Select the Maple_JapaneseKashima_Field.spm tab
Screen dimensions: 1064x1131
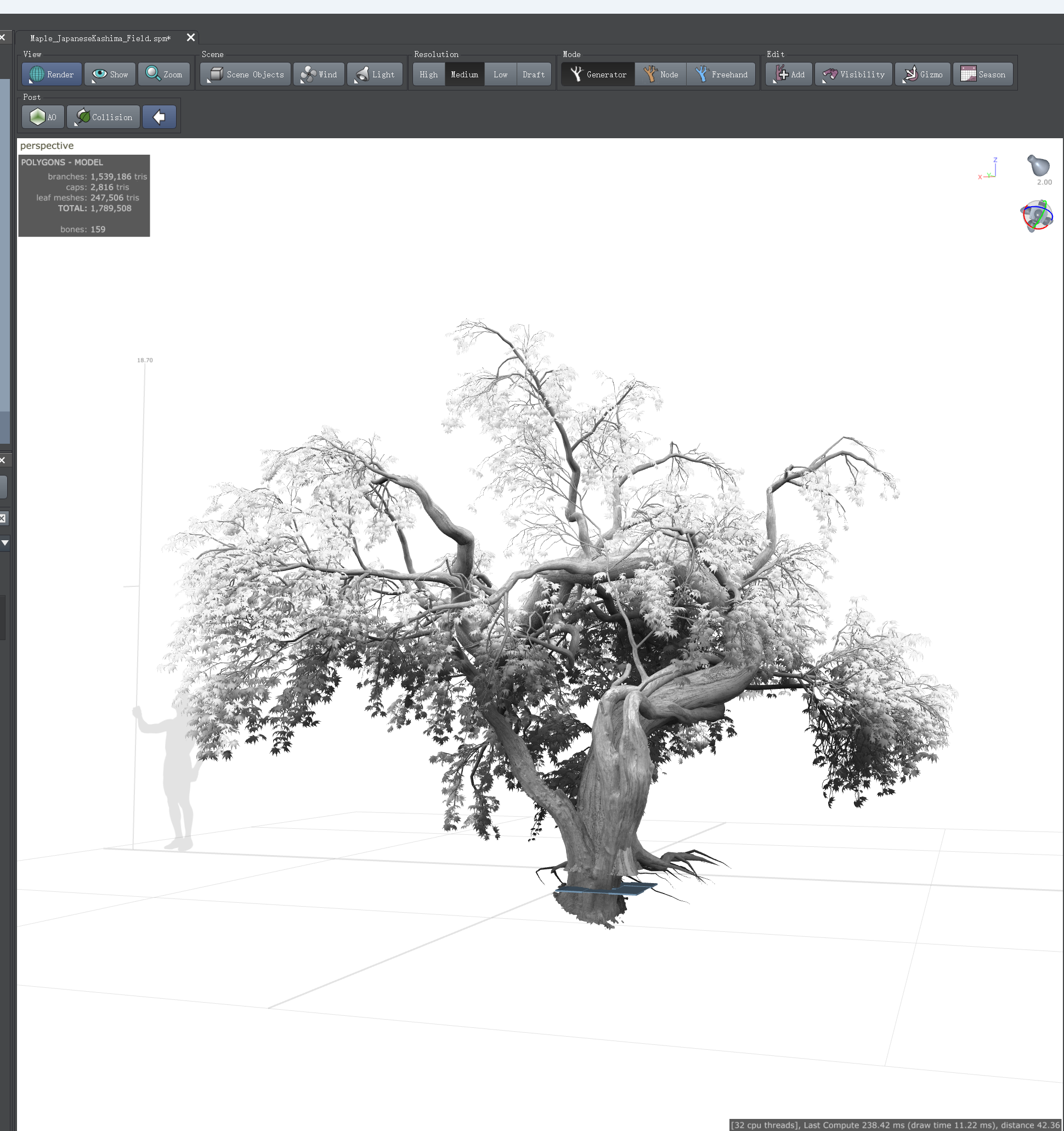click(101, 38)
